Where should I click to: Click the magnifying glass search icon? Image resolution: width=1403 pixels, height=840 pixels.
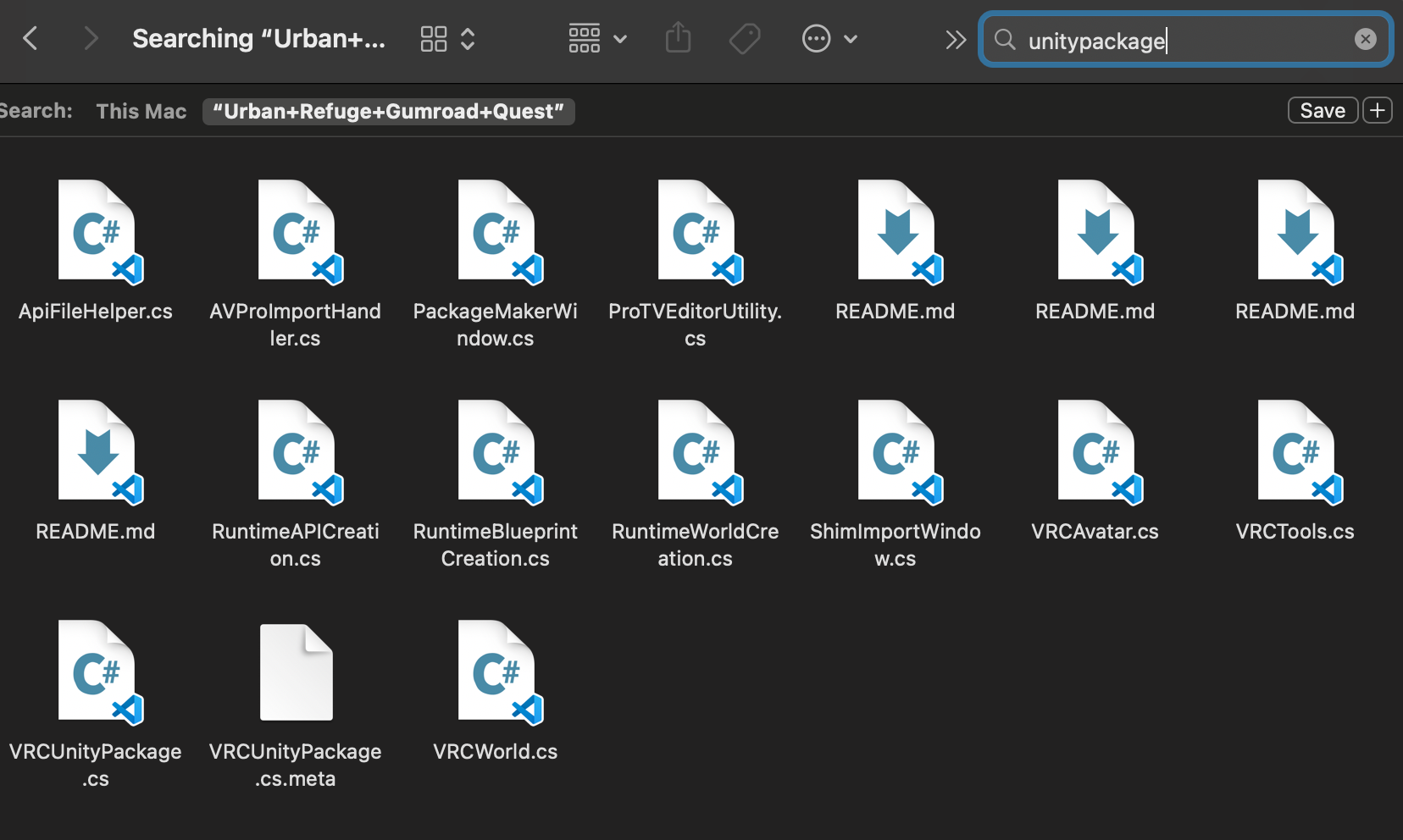[1005, 39]
